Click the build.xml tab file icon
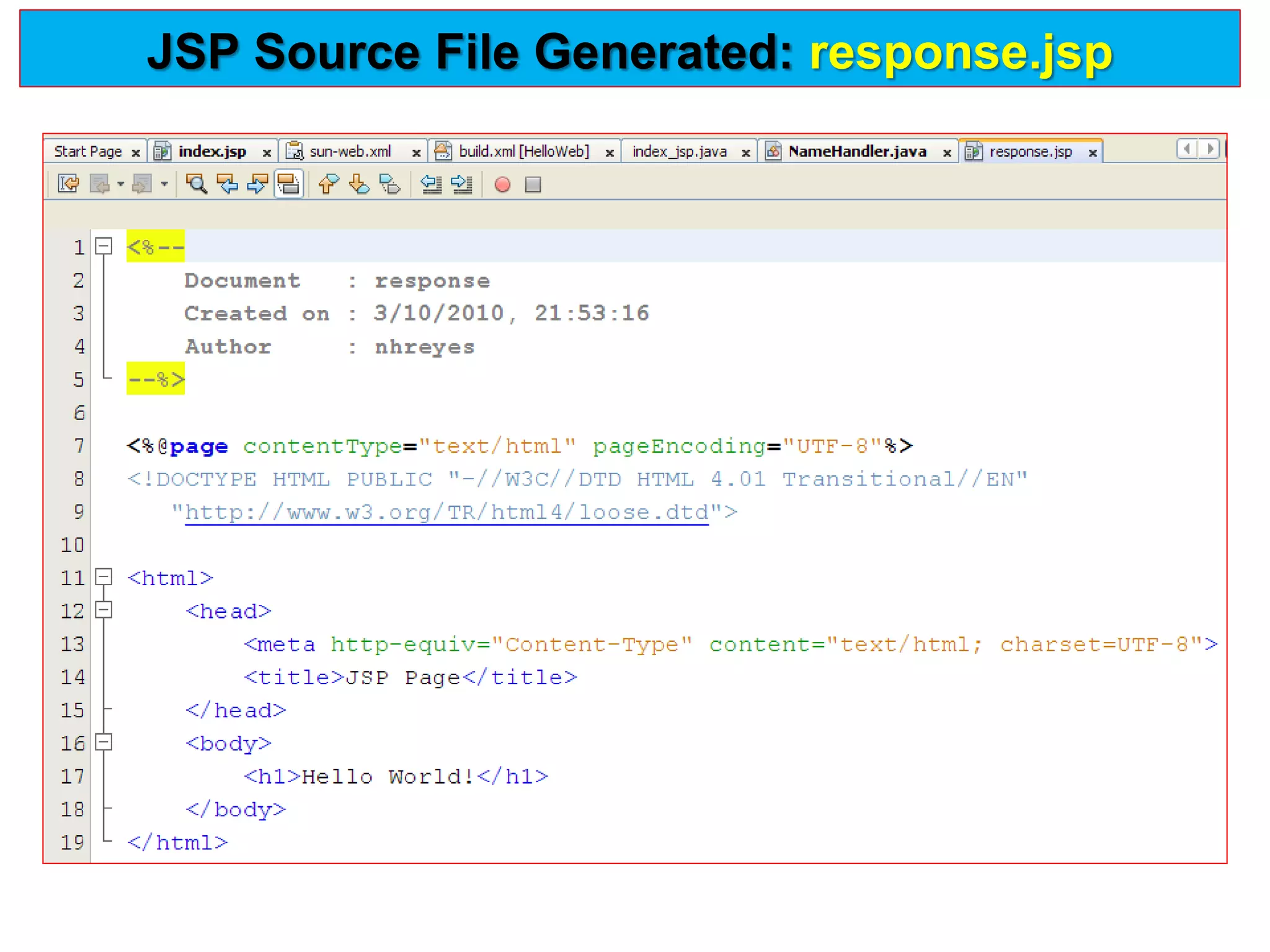Viewport: 1270px width, 952px height. [x=443, y=151]
